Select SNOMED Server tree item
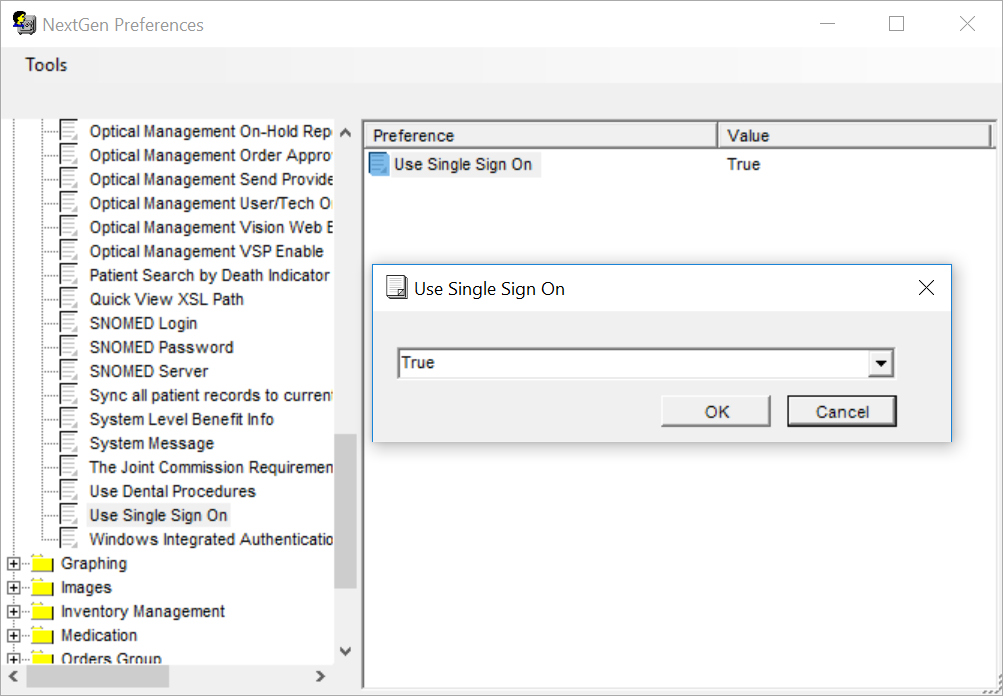 coord(148,371)
